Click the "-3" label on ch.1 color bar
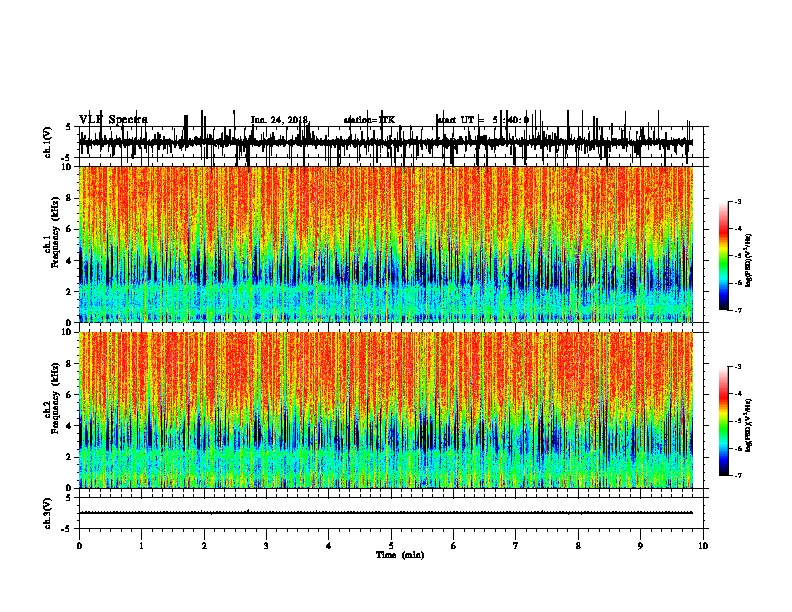This screenshot has width=792, height=612. click(737, 202)
